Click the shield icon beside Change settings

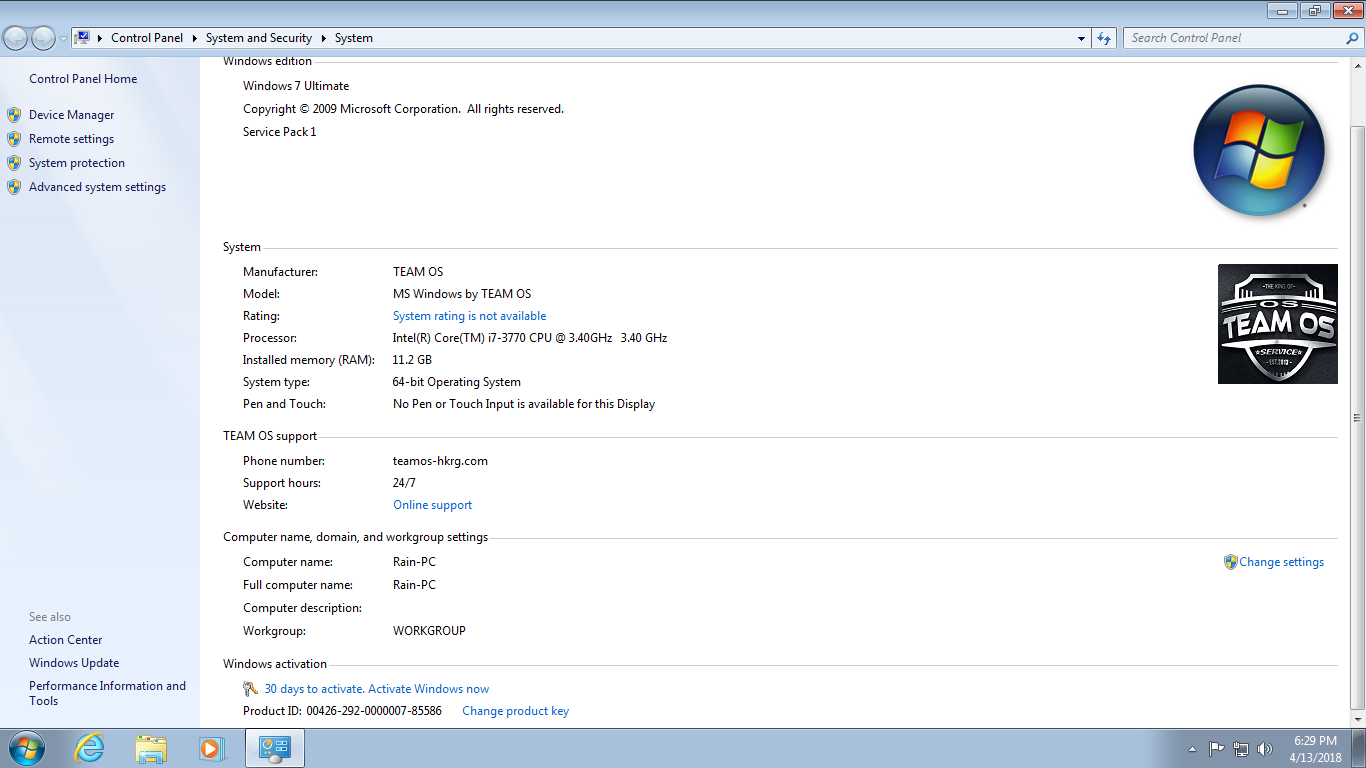point(1230,562)
